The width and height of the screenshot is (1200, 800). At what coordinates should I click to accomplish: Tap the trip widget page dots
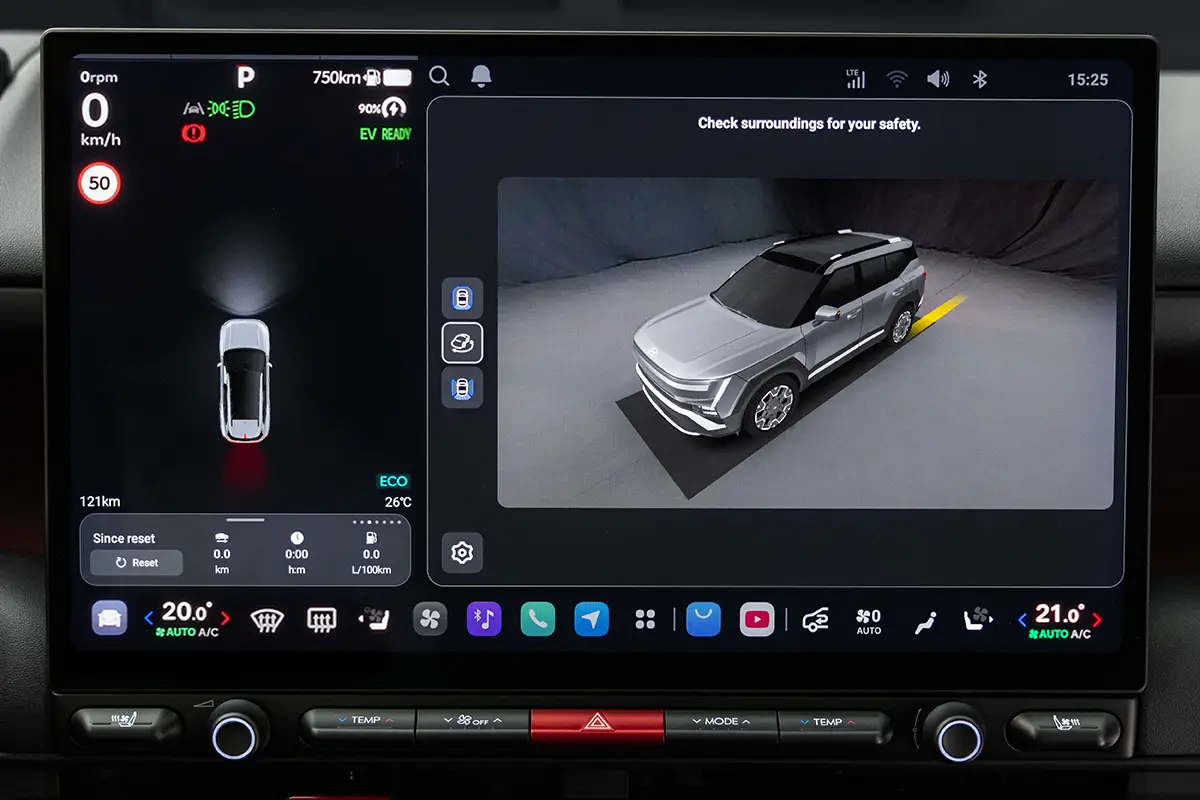point(378,522)
